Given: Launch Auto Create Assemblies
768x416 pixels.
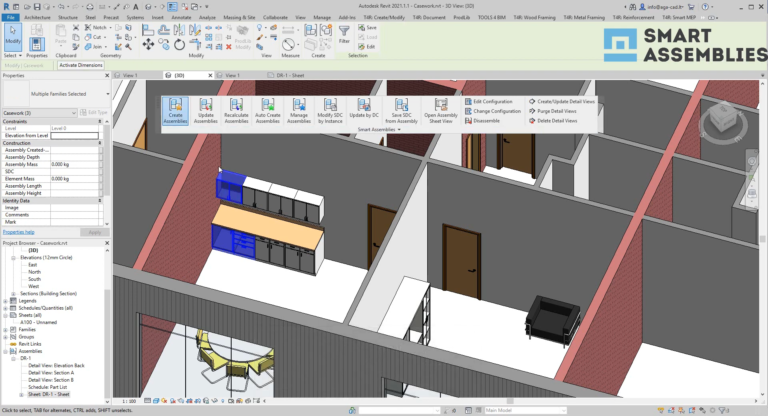Looking at the screenshot, I should [267, 111].
